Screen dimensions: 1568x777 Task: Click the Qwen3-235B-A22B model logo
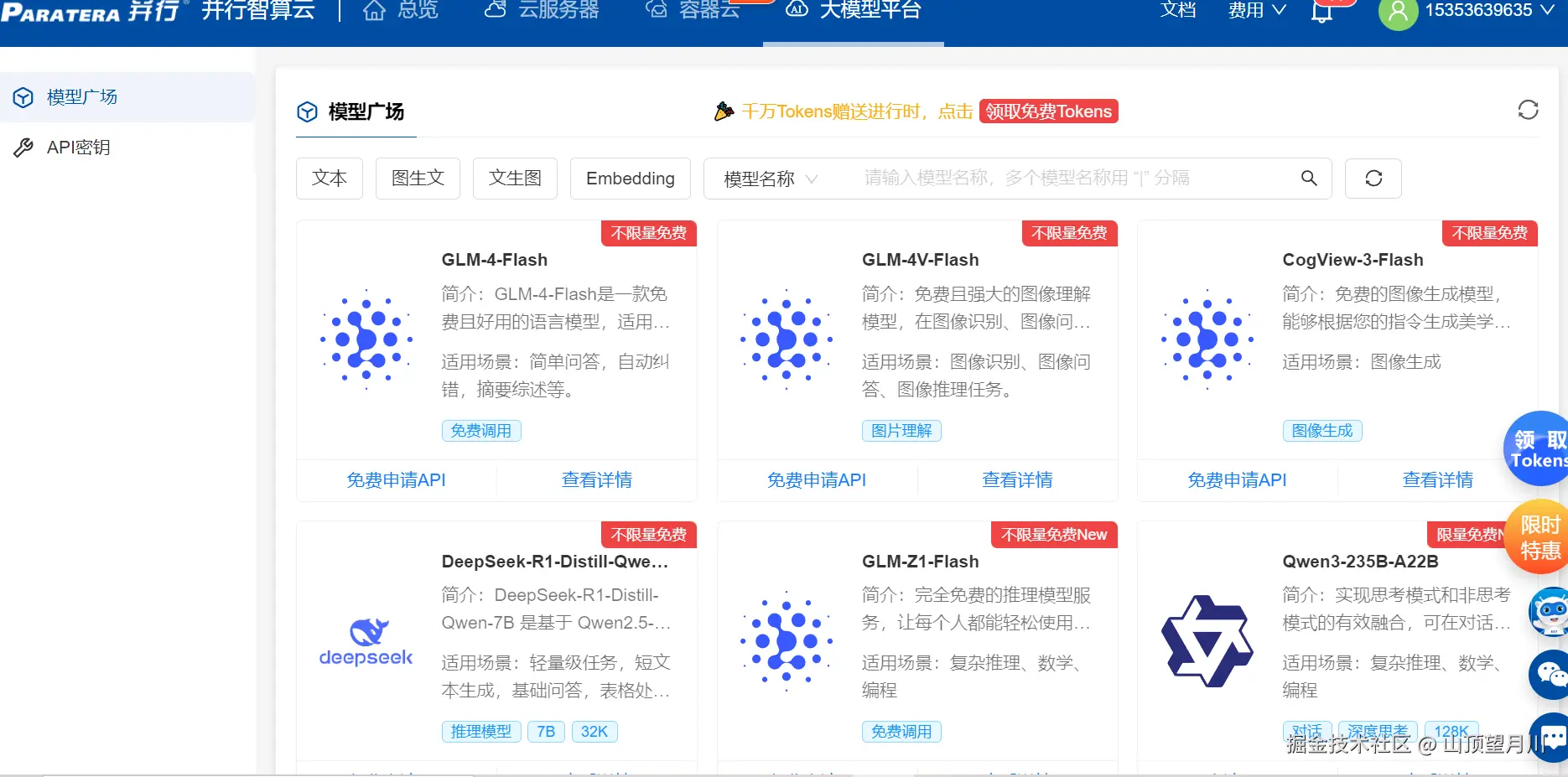[1207, 641]
